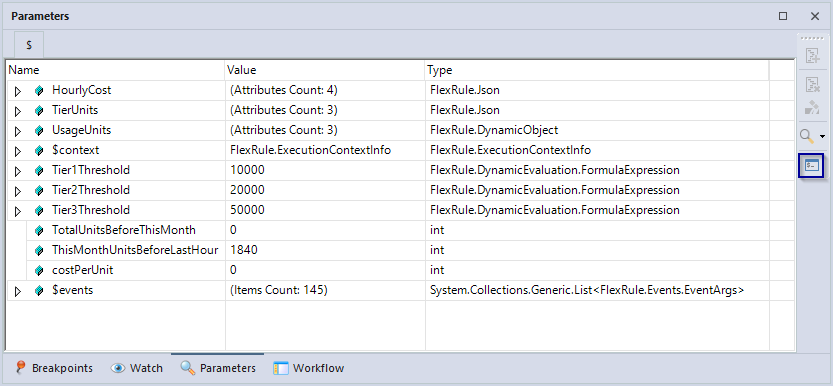Click the costPerUnit int type cell
Screen dimensions: 833x386
pos(437,270)
